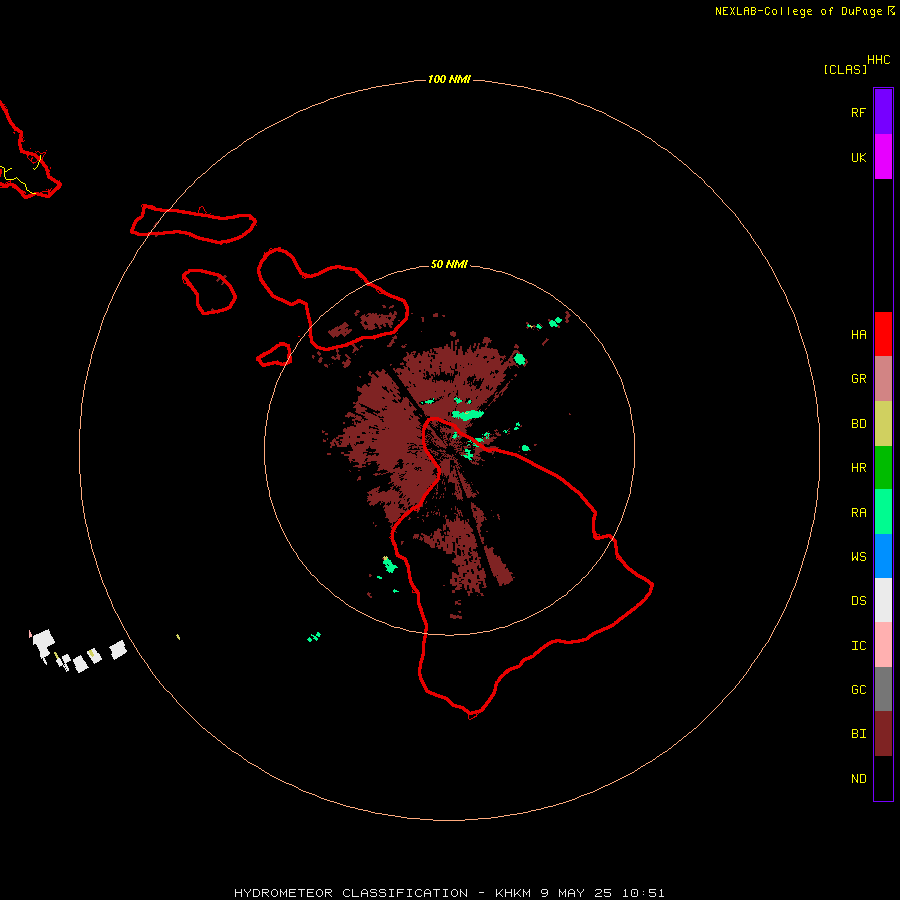
Task: Select the BD yellow legend block
Action: (883, 424)
